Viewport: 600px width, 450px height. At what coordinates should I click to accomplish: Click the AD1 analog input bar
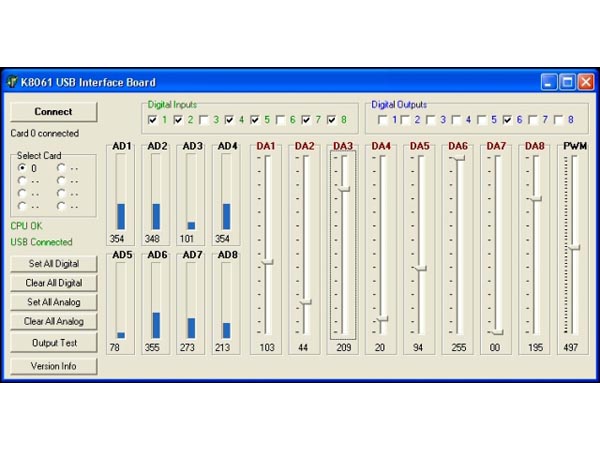tap(121, 216)
